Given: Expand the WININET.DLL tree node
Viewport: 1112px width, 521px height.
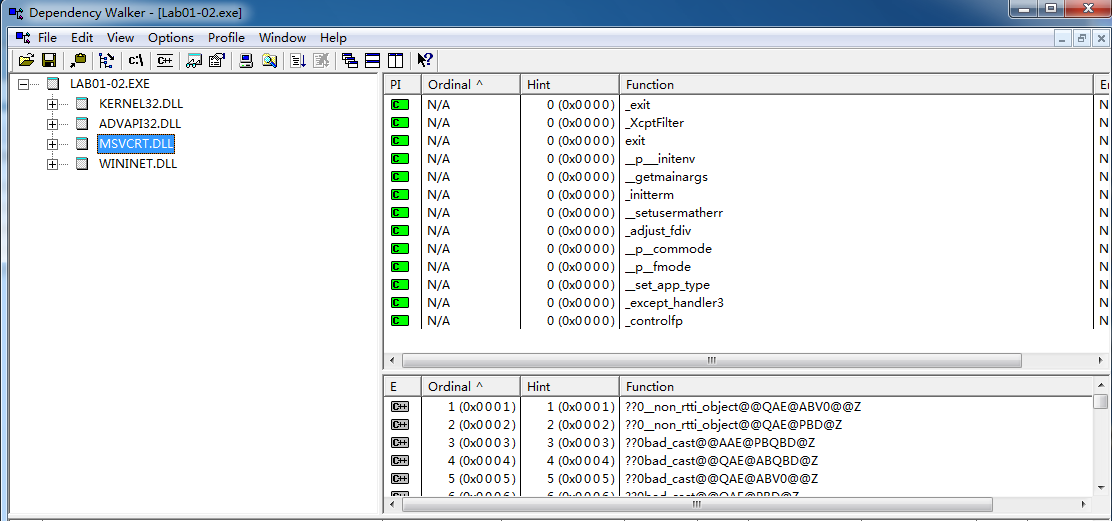Looking at the screenshot, I should point(52,164).
